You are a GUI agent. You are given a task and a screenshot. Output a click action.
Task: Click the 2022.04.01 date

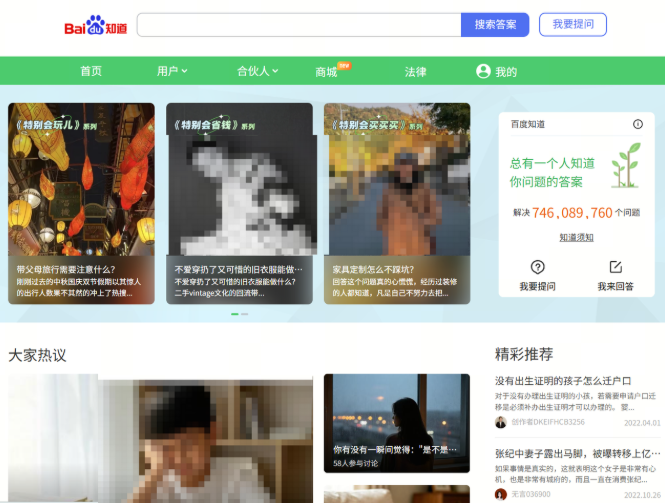[642, 423]
